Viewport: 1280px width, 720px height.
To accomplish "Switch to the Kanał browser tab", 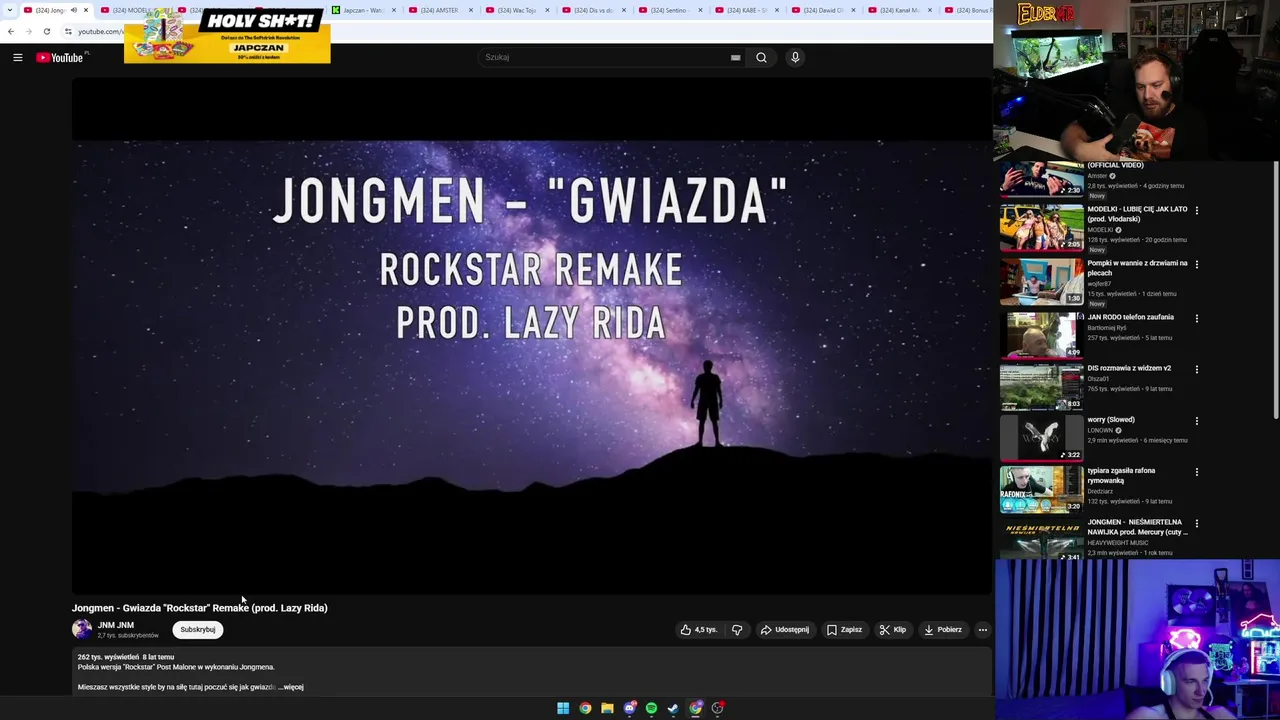I will 899,10.
